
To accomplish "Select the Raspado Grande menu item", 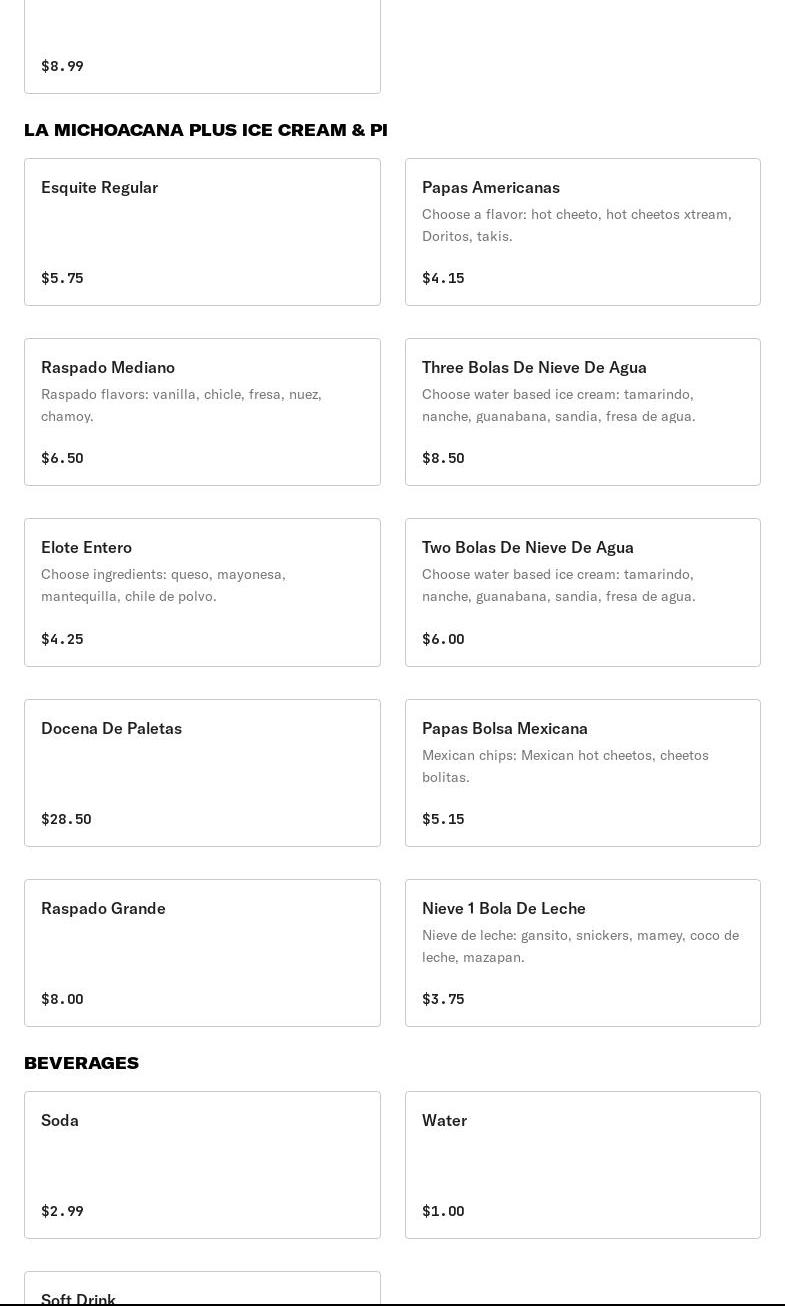I will point(202,952).
